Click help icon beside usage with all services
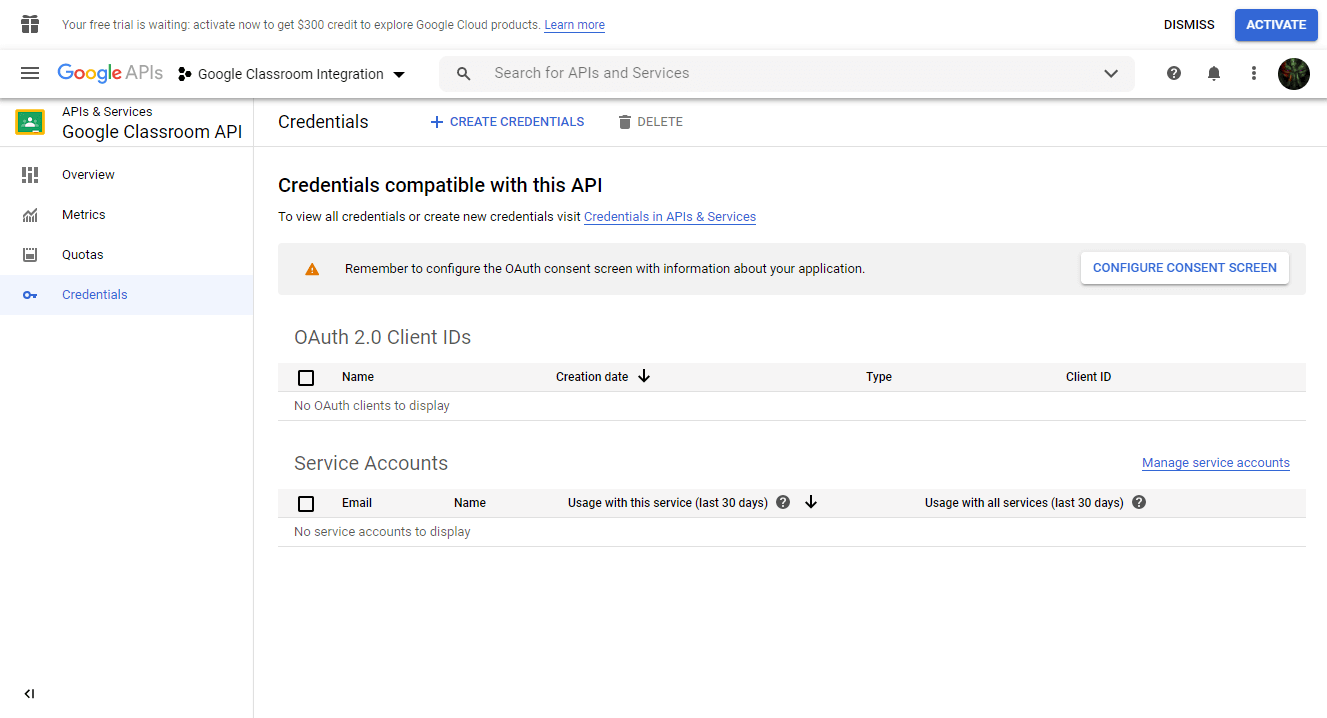 [x=1139, y=502]
